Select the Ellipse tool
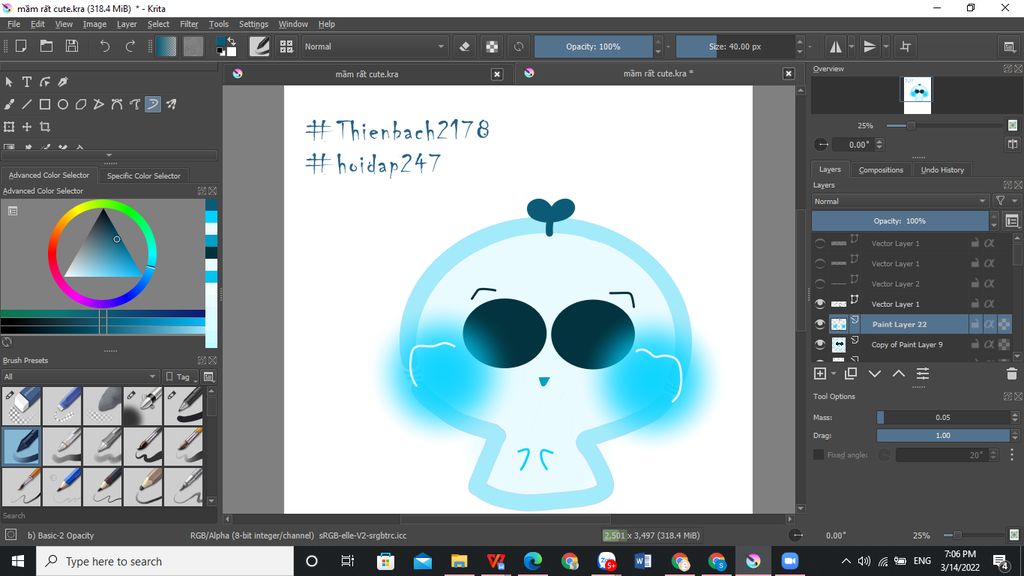 [x=63, y=104]
